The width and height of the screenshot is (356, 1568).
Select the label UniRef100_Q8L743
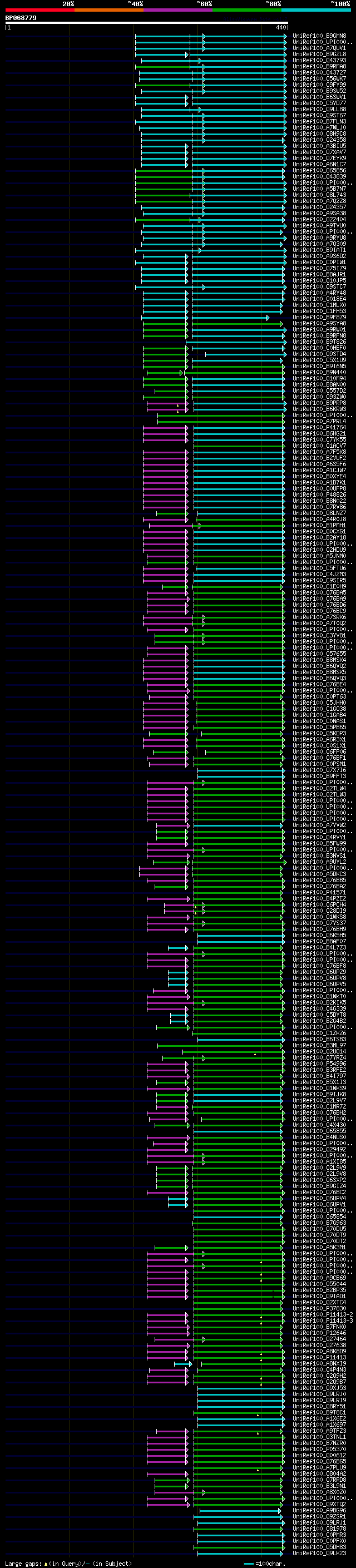coord(319,195)
